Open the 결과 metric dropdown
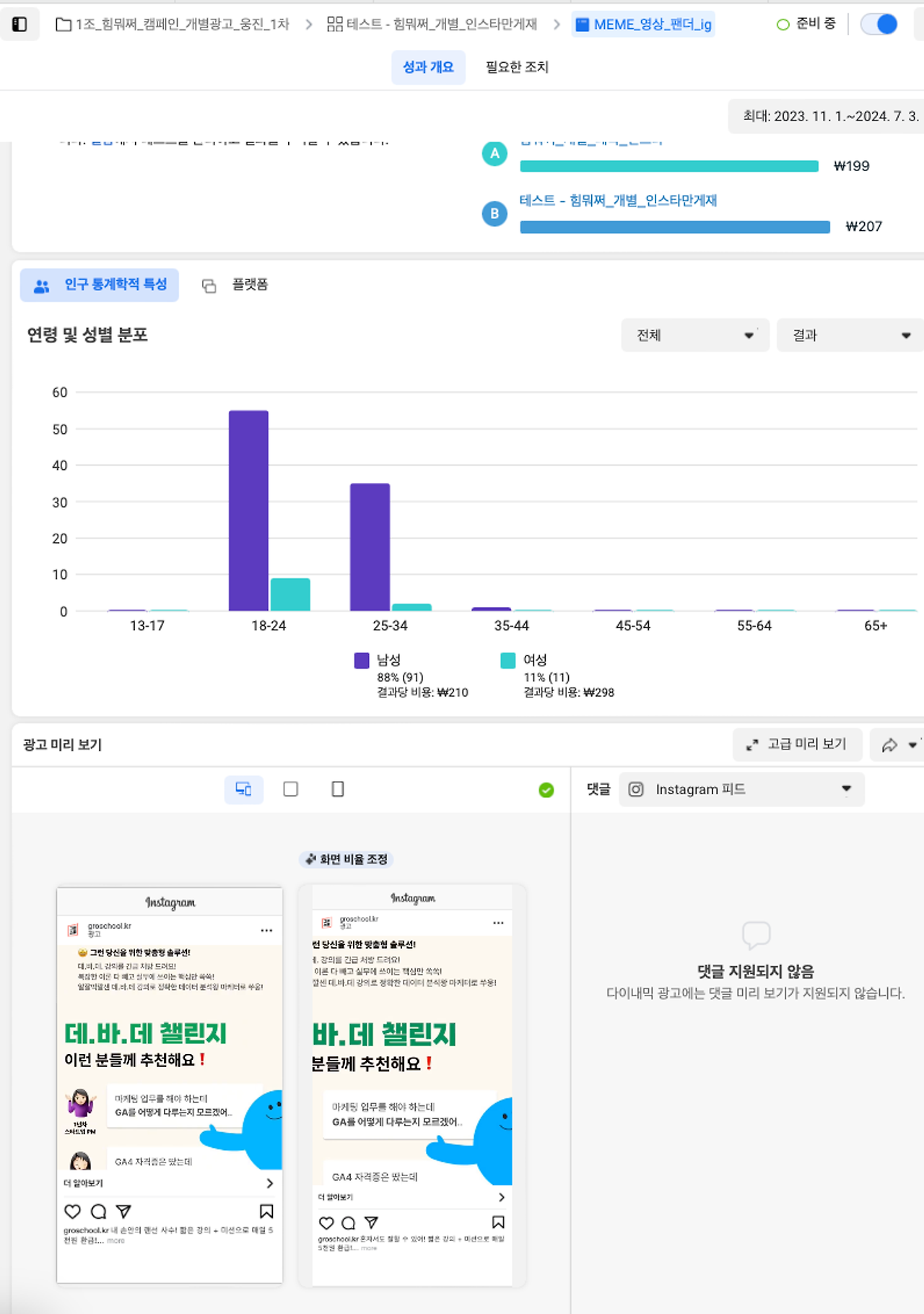Image resolution: width=924 pixels, height=1314 pixels. tap(850, 335)
